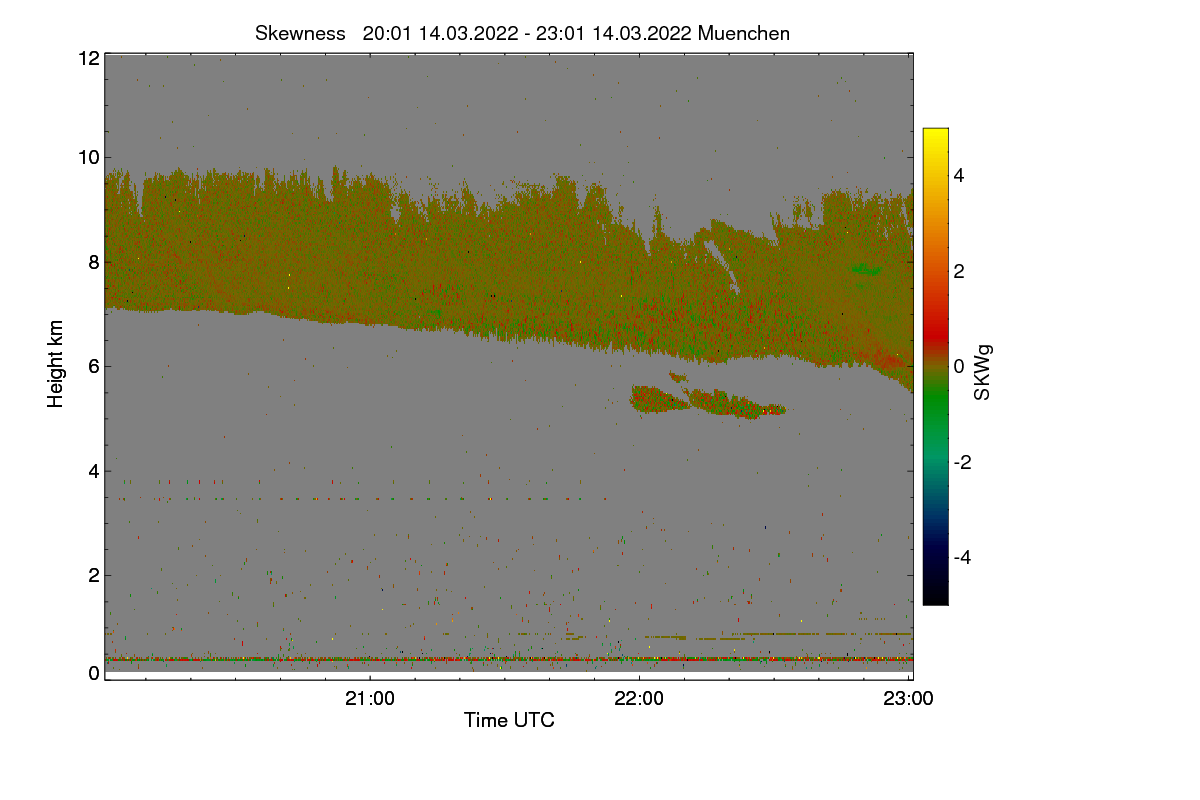Click the 8 height tick label
This screenshot has width=1200, height=800.
pyautogui.click(x=93, y=262)
